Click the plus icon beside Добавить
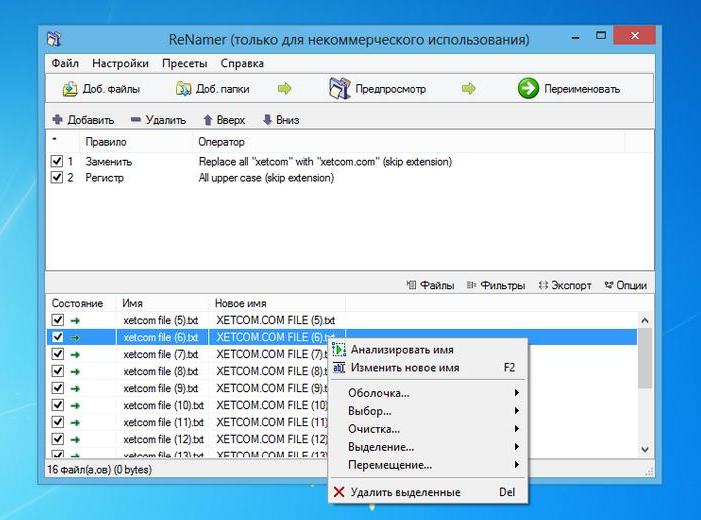This screenshot has width=701, height=520. pyautogui.click(x=58, y=119)
